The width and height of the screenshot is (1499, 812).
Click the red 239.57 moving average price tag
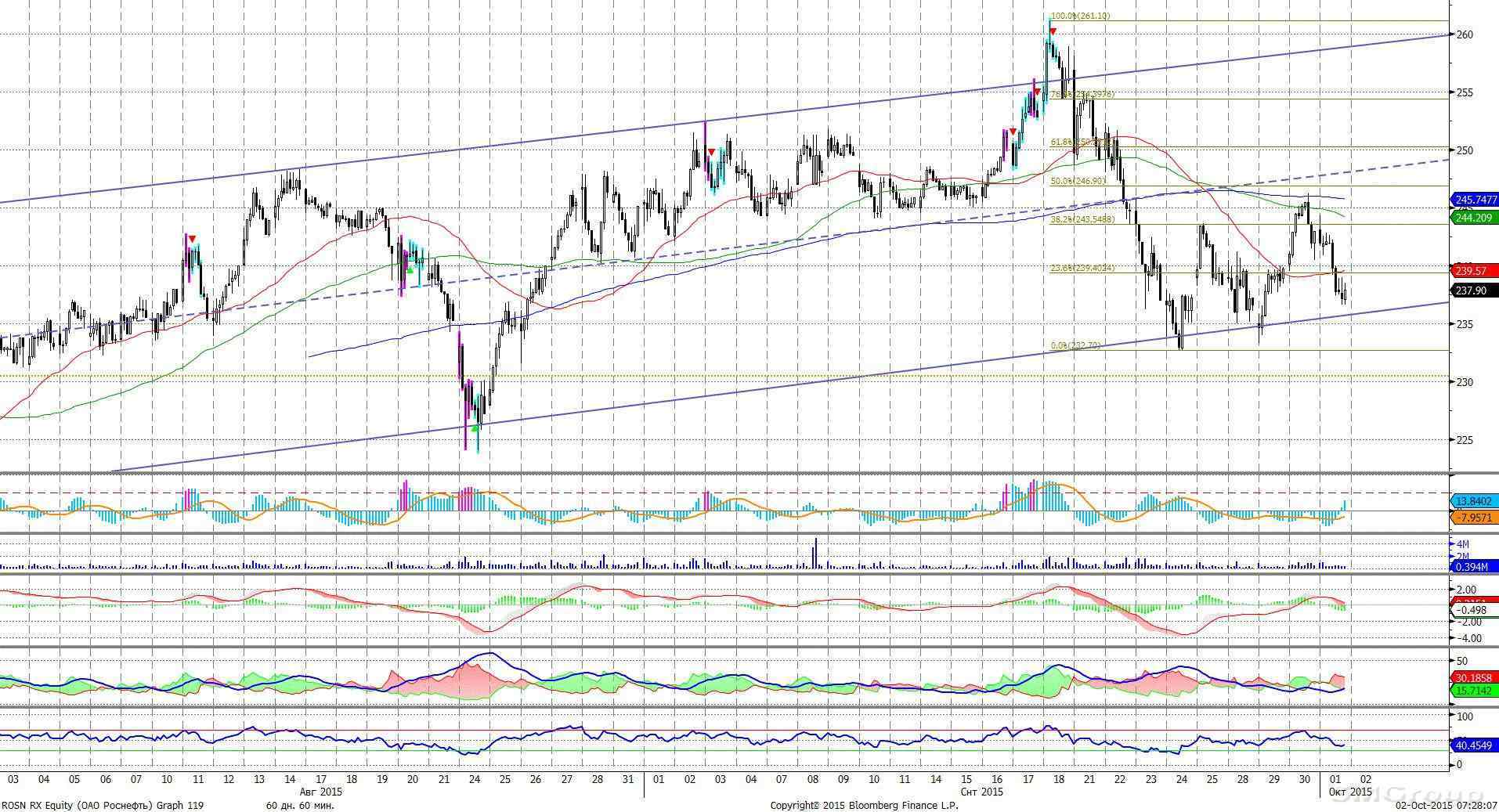click(x=1475, y=271)
